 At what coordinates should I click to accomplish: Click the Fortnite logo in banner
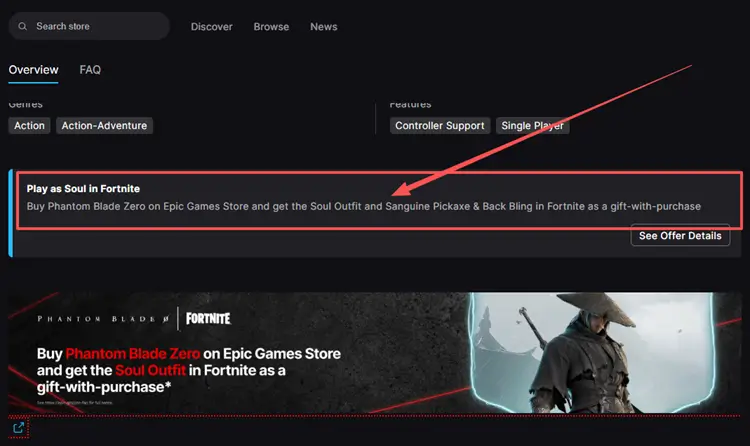tap(208, 319)
